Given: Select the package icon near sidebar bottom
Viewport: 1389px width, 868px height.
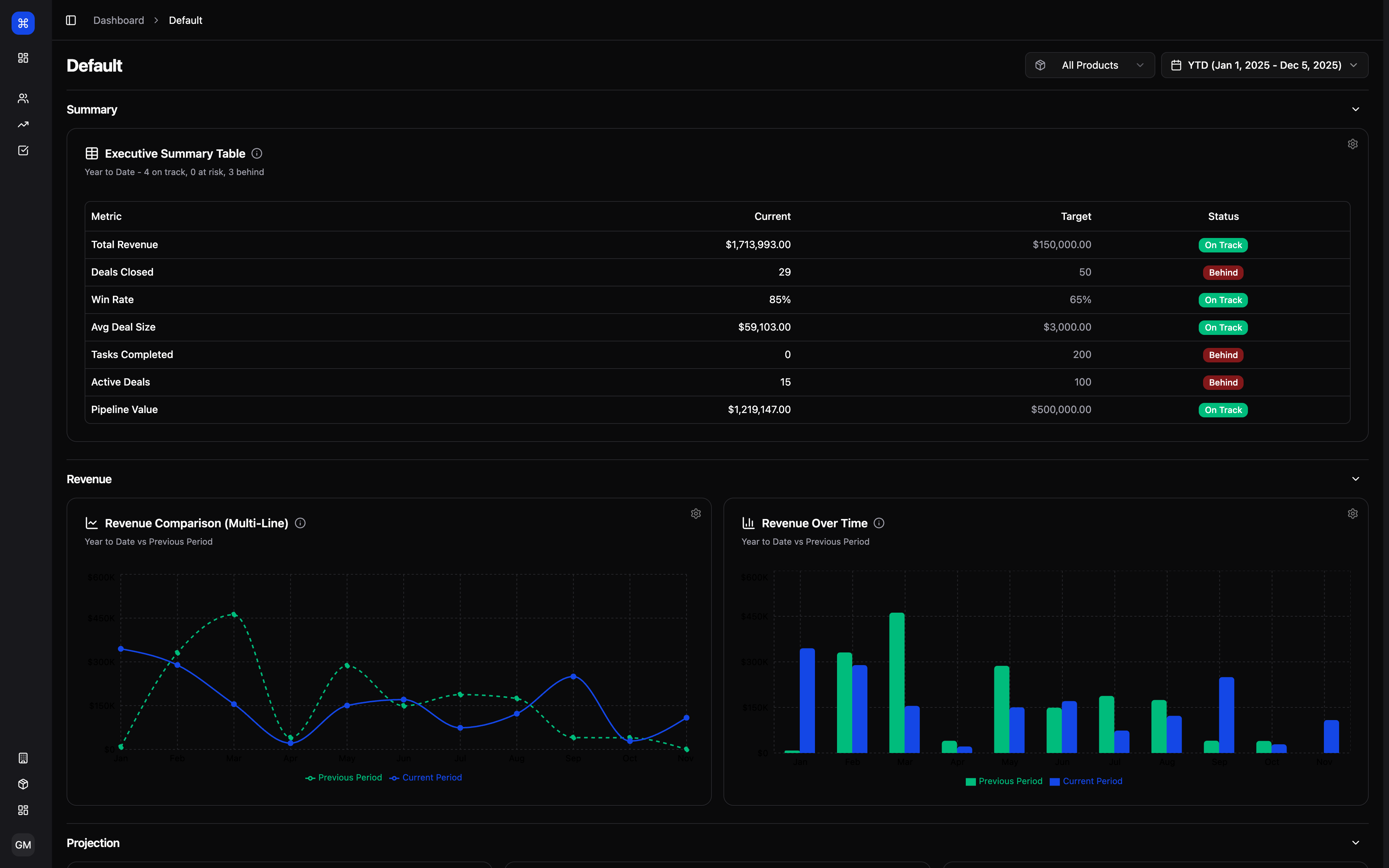Looking at the screenshot, I should pos(23,784).
